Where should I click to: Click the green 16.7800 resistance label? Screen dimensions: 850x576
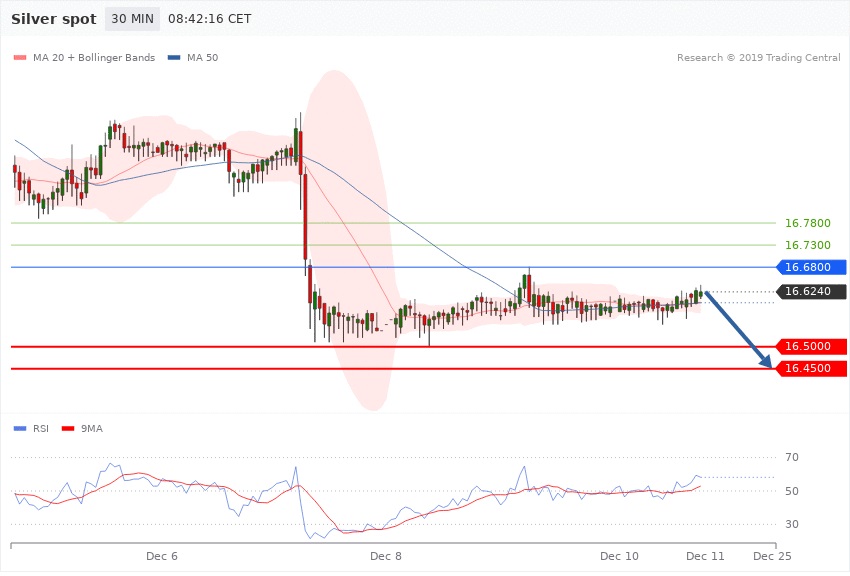[808, 223]
